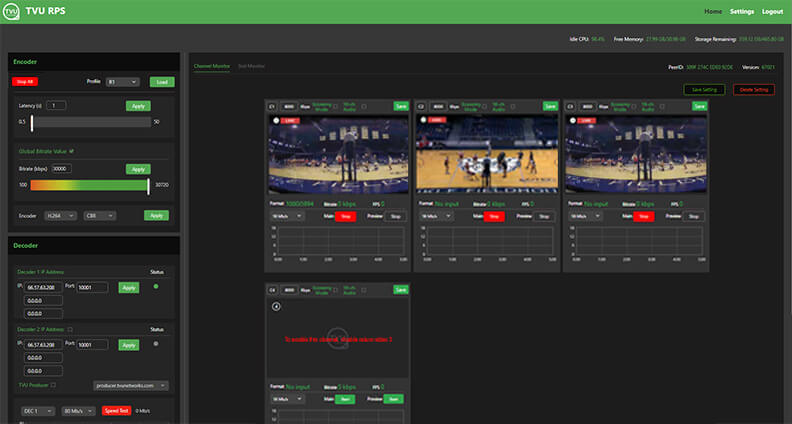Click the red LIVE badge on channel C1
The width and height of the screenshot is (792, 424).
(290, 121)
